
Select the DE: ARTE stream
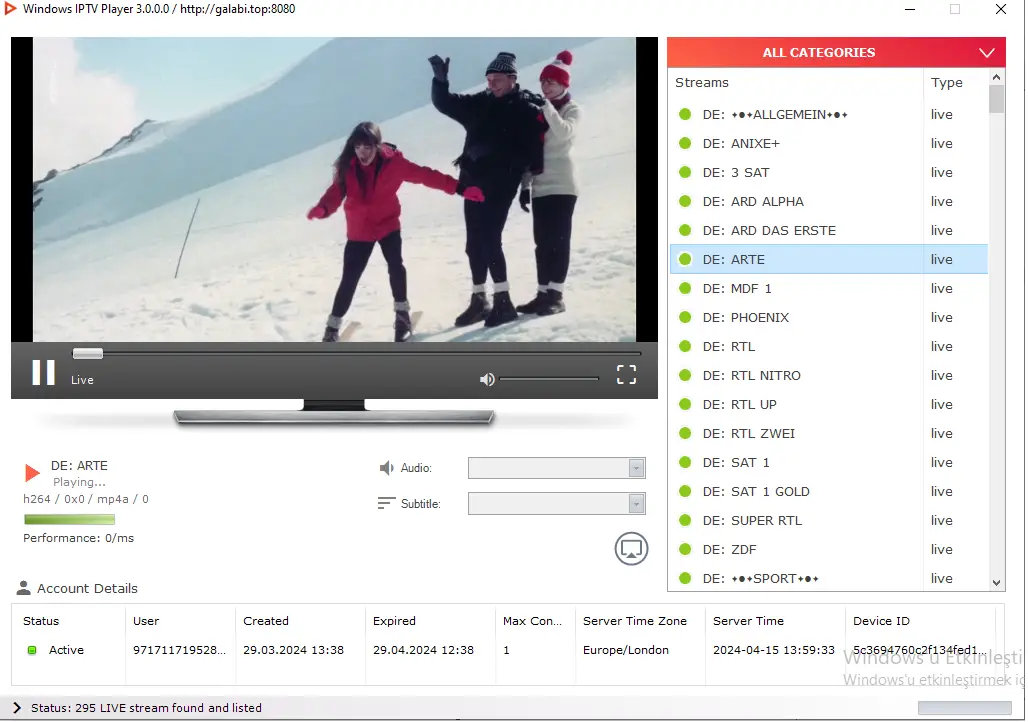(x=829, y=259)
